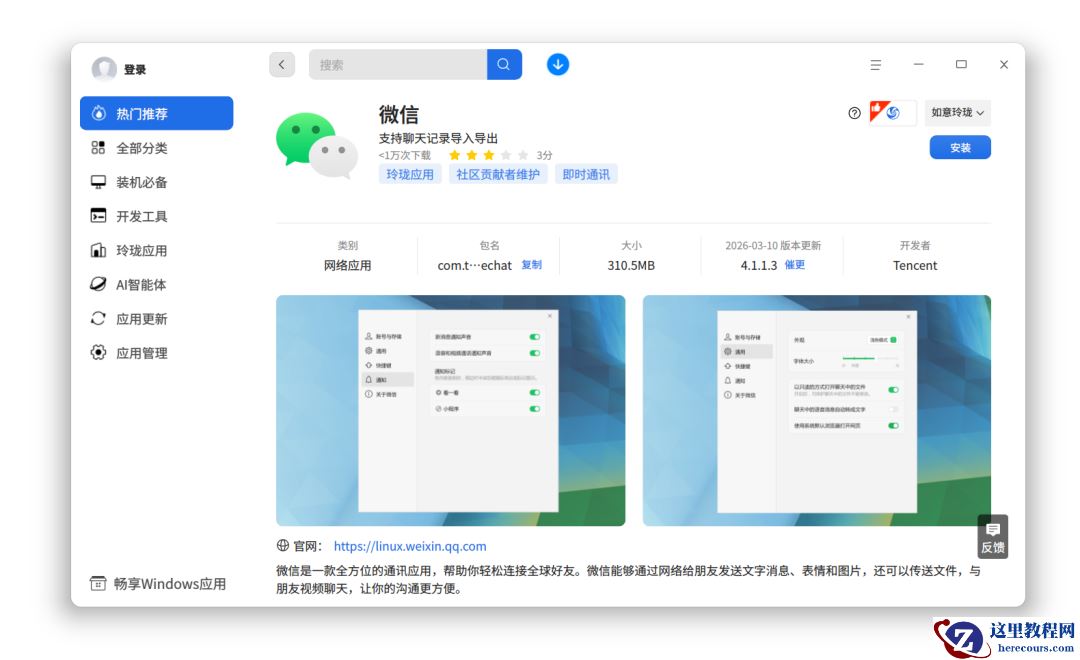Click the AI智能体 sidebar icon
The image size is (1080, 660).
tap(97, 284)
